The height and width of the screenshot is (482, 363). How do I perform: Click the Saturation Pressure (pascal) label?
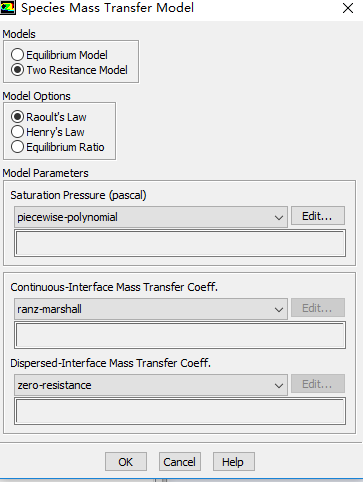[x=78, y=195]
